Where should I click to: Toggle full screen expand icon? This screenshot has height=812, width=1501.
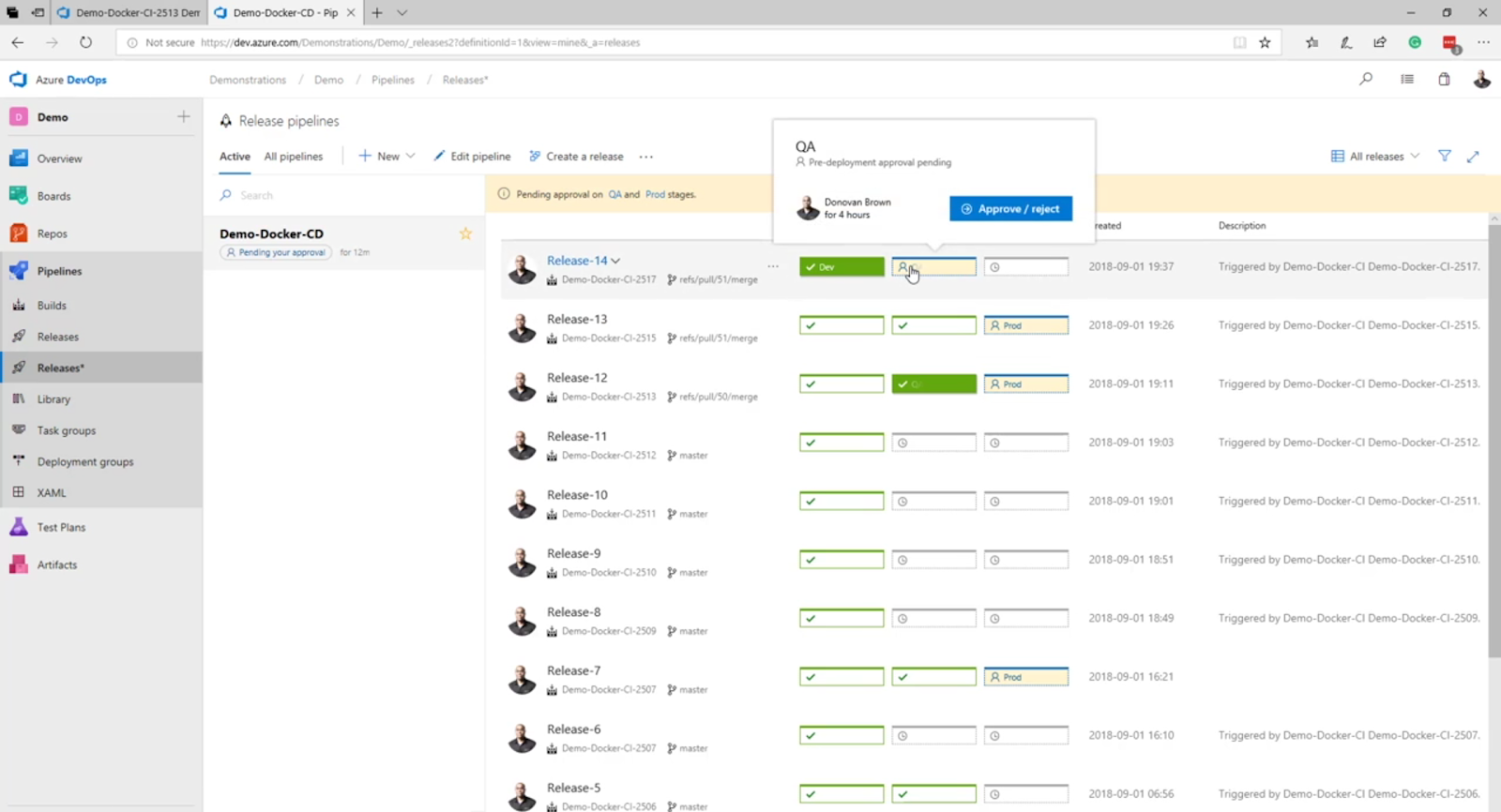tap(1473, 157)
